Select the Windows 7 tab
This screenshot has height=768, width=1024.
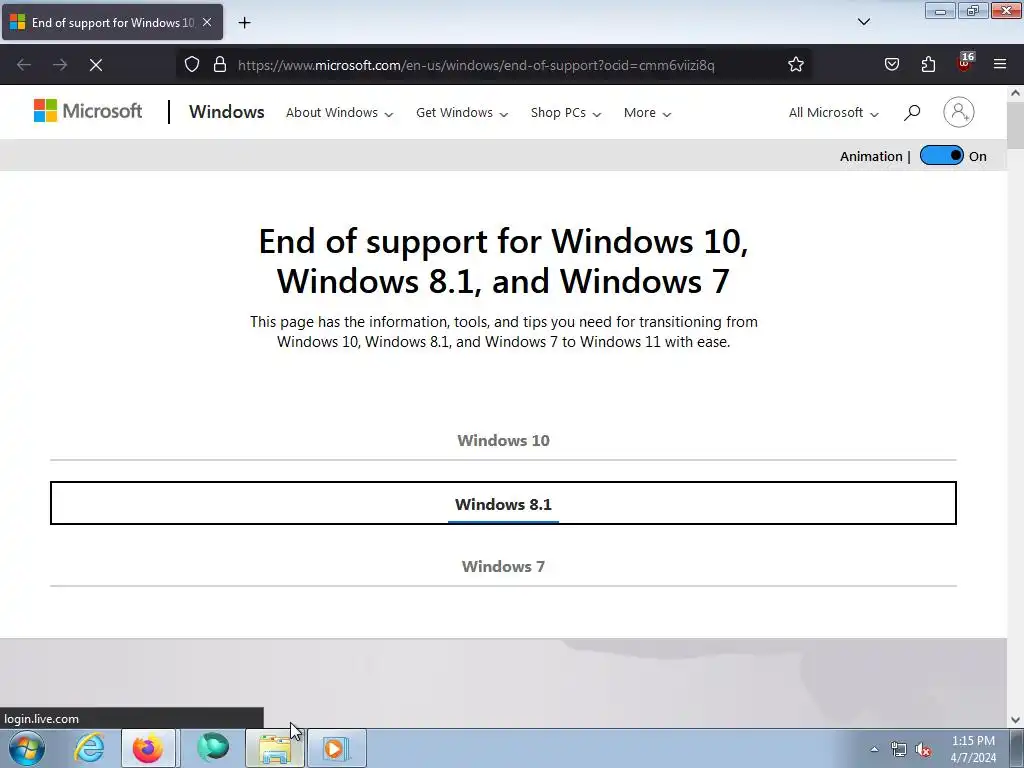(x=504, y=566)
